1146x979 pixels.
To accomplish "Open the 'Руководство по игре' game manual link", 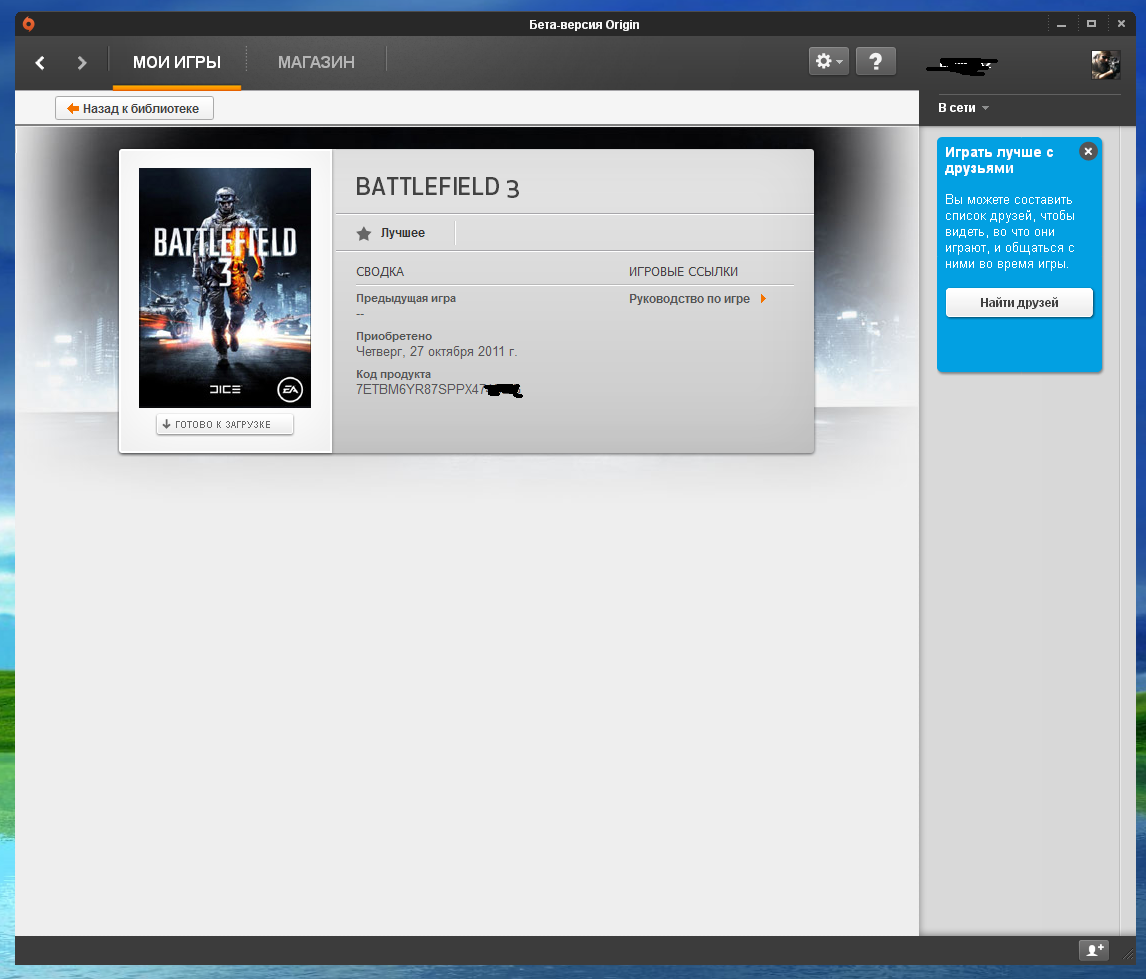I will 696,299.
